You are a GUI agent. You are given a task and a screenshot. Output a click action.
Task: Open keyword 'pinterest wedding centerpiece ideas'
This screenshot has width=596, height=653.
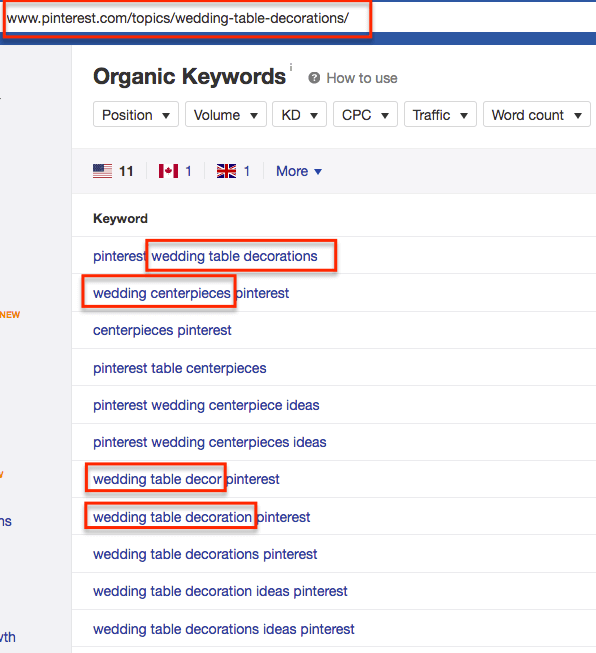coord(206,405)
